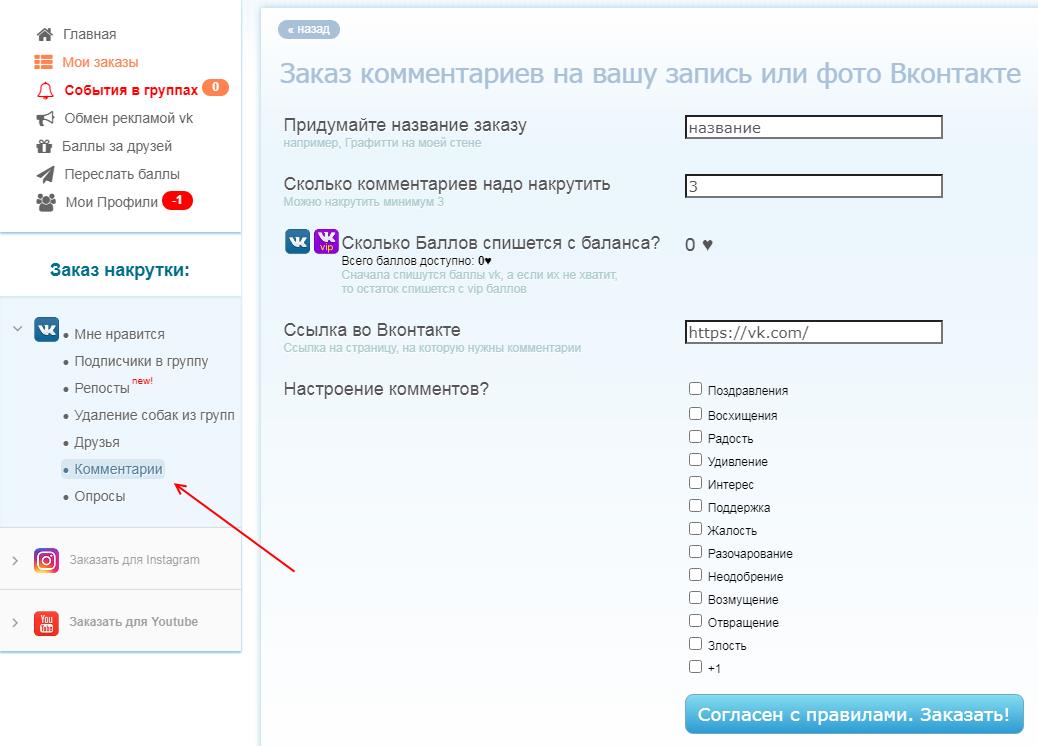The image size is (1038, 746).
Task: Open Баллы за друзей menu item
Action: click(117, 146)
